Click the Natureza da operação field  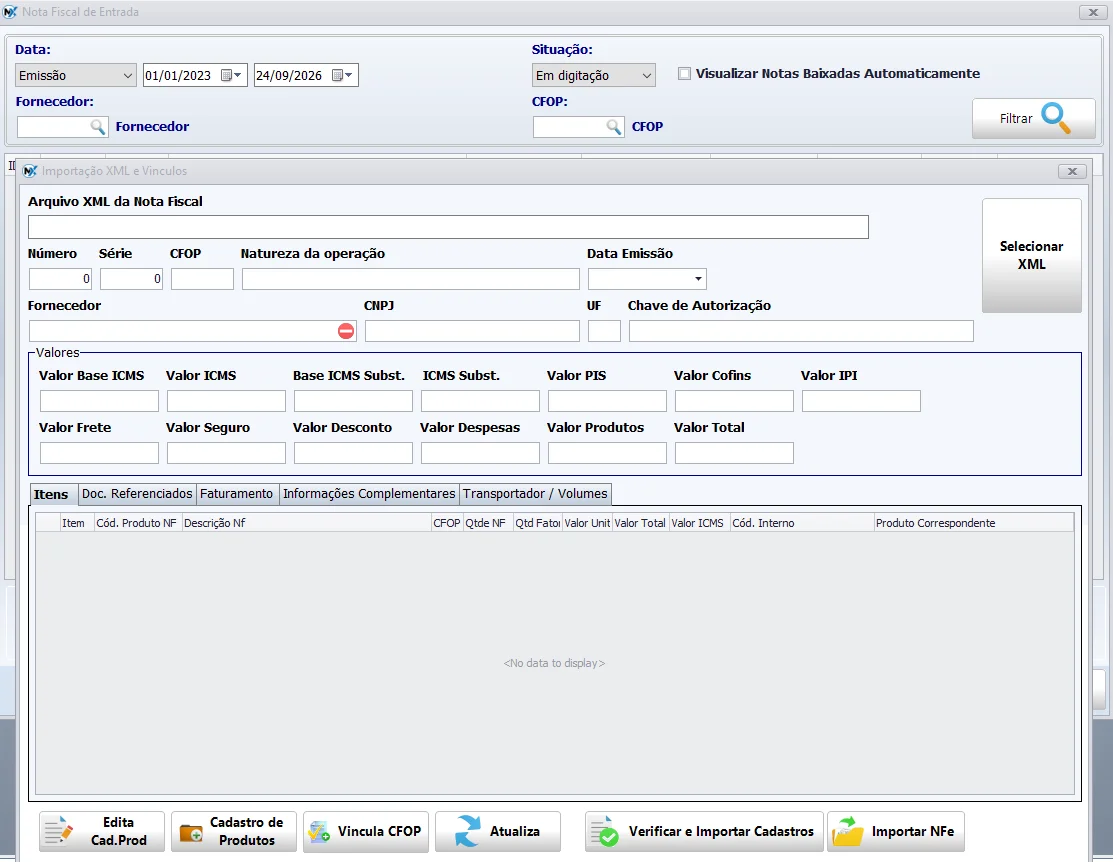[x=410, y=279]
